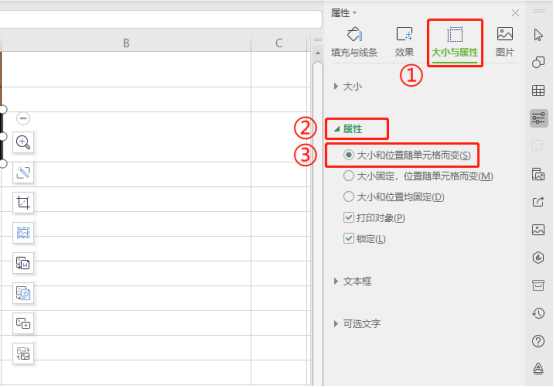554x387 pixels.
Task: Select column C header
Action: pyautogui.click(x=278, y=43)
